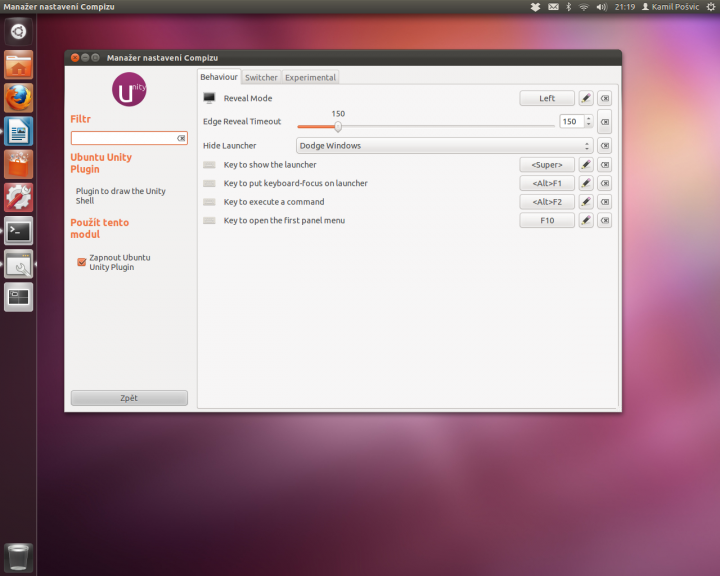Open System Settings wrench-and-gear icon
This screenshot has width=720, height=576.
18,198
